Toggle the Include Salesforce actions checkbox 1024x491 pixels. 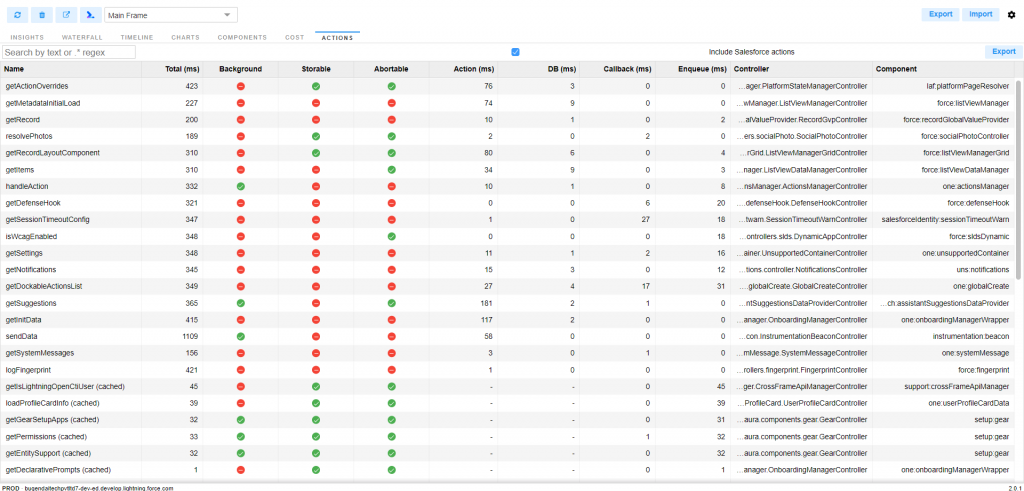click(x=515, y=52)
